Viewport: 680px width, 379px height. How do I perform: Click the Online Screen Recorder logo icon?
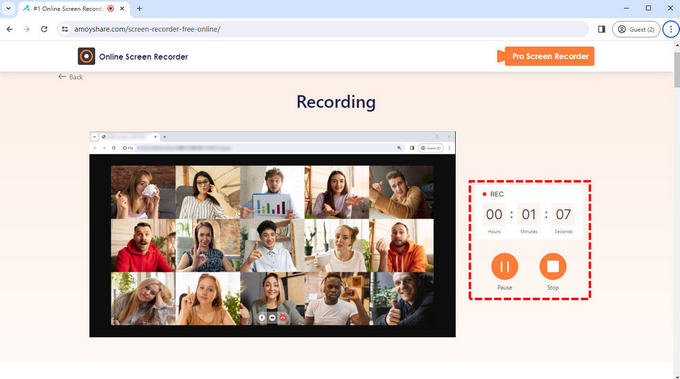86,56
